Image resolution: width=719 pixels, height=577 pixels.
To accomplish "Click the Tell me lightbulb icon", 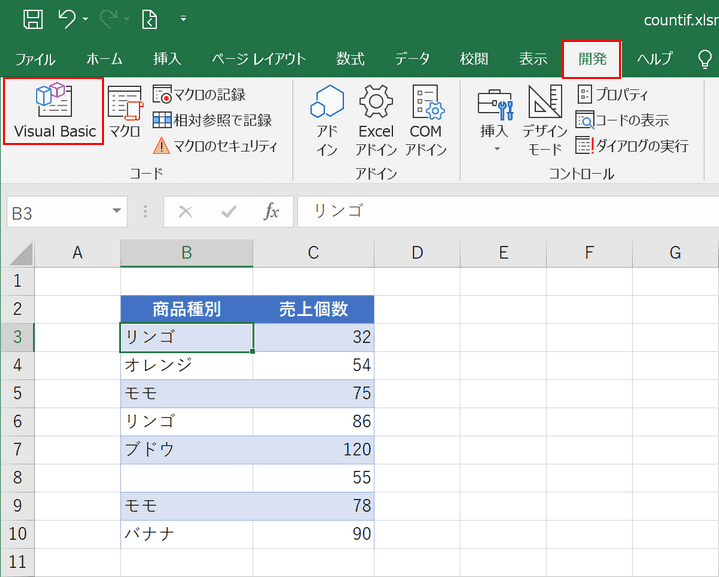I will [x=704, y=59].
